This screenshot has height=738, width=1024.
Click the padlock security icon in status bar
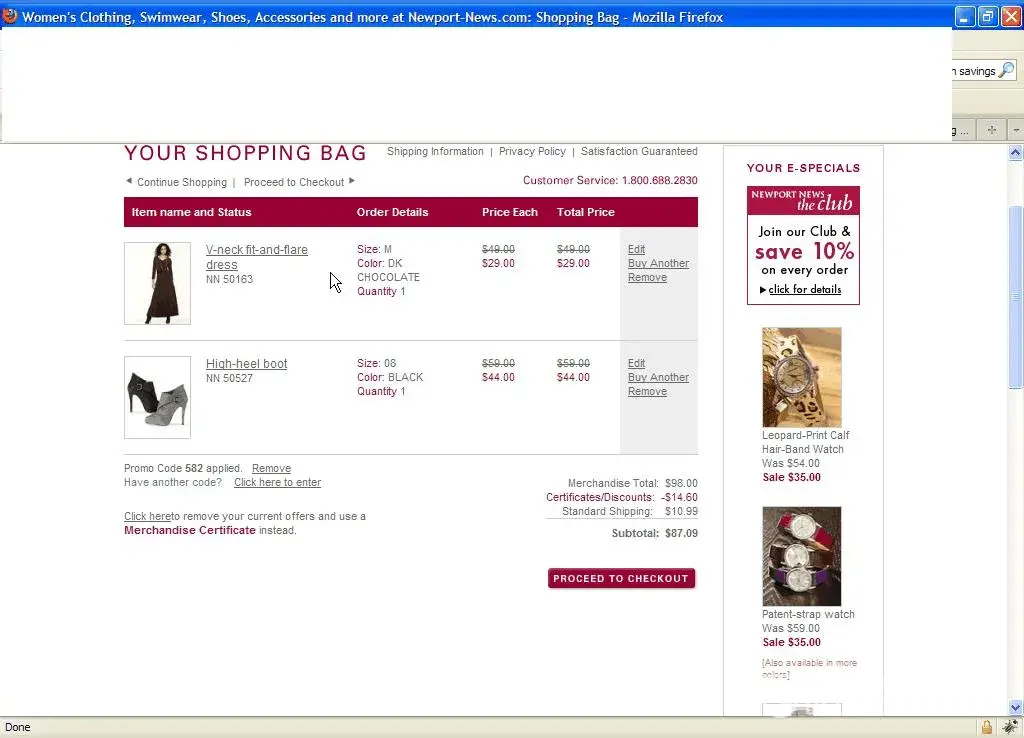click(x=987, y=727)
